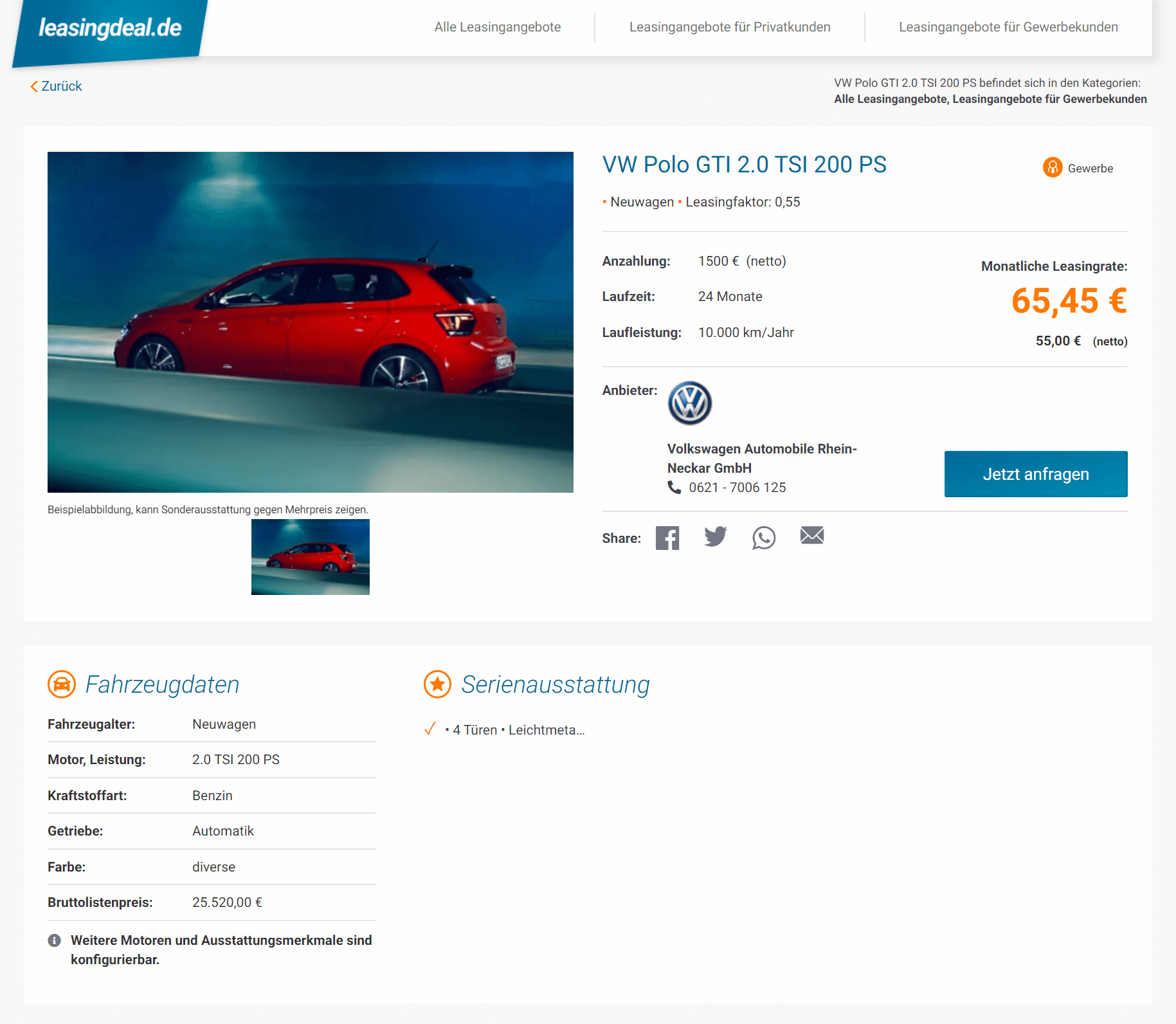Click the Serienausstattung heading
Screen dimensions: 1176x1024
tap(556, 684)
